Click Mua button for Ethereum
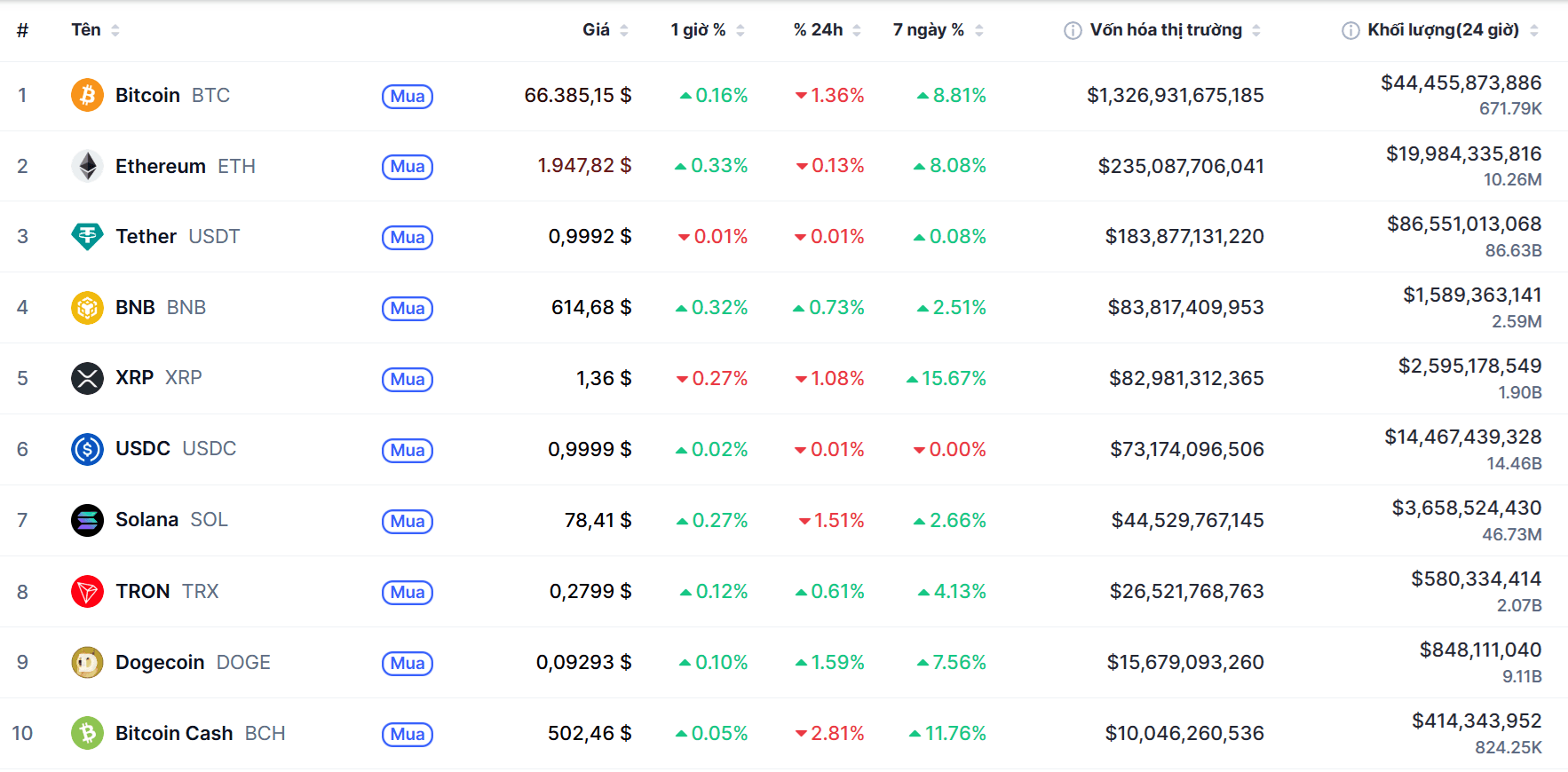 pos(408,167)
